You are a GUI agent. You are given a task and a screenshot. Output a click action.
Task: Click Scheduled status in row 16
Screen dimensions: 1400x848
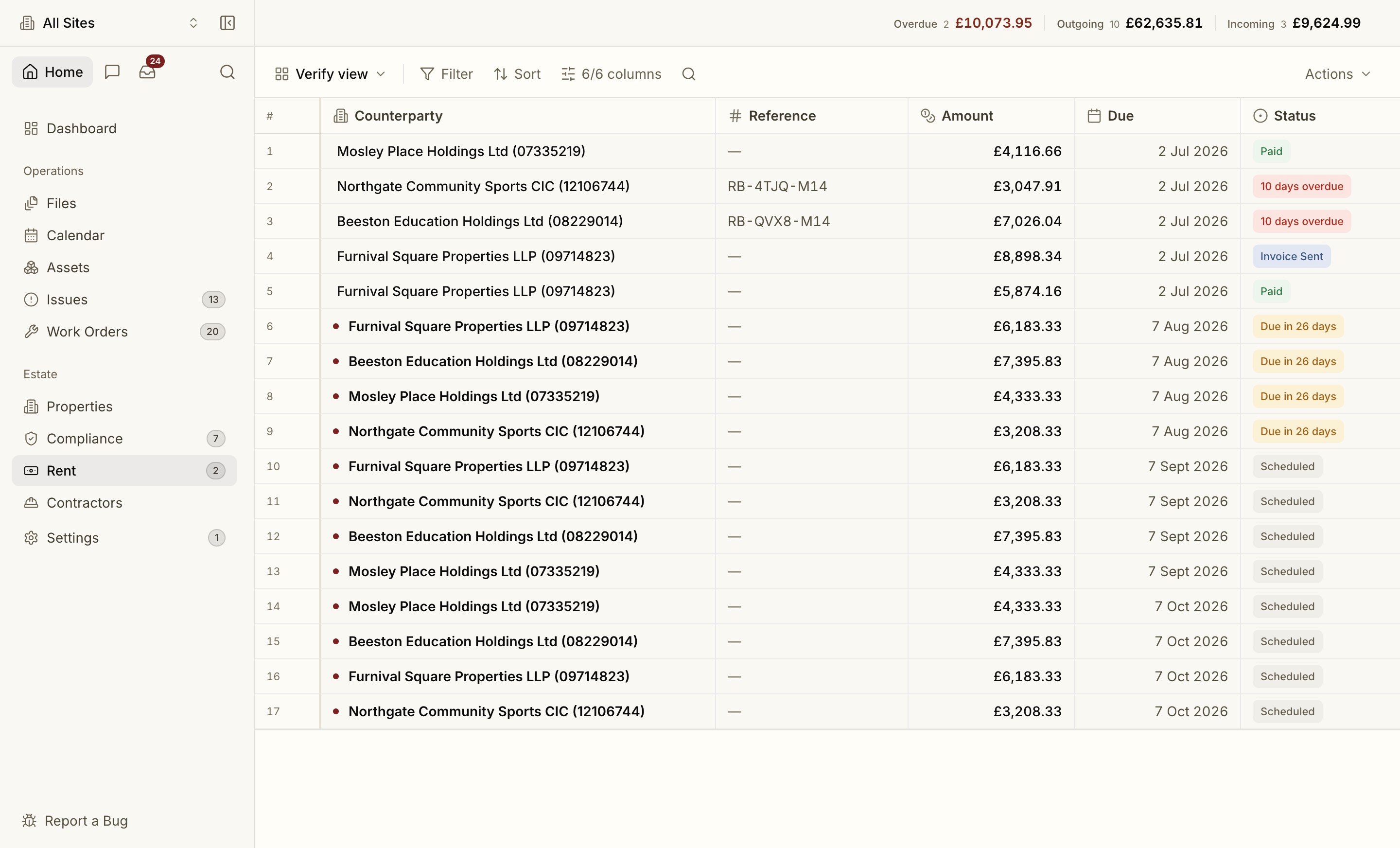[x=1288, y=676]
